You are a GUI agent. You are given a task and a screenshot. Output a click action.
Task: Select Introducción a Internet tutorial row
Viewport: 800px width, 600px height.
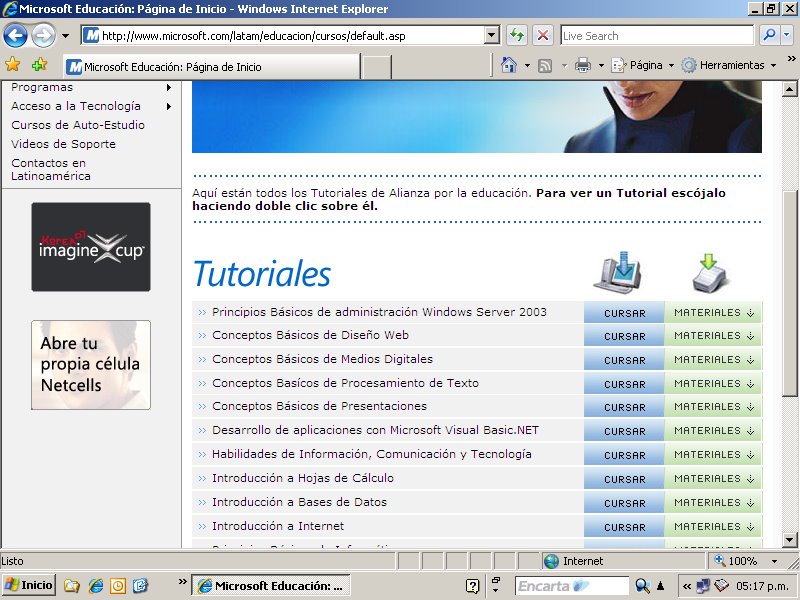click(388, 526)
